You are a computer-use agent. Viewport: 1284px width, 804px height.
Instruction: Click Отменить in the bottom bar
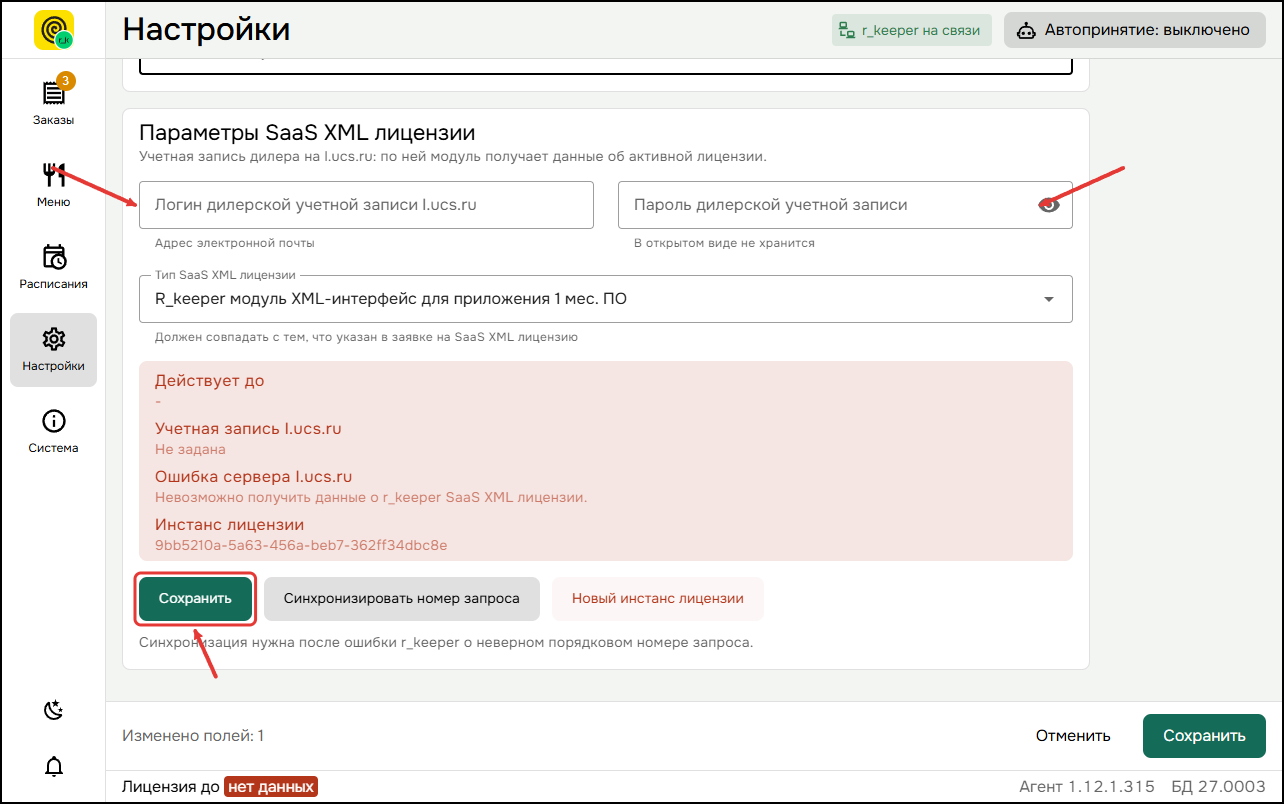coord(1073,736)
